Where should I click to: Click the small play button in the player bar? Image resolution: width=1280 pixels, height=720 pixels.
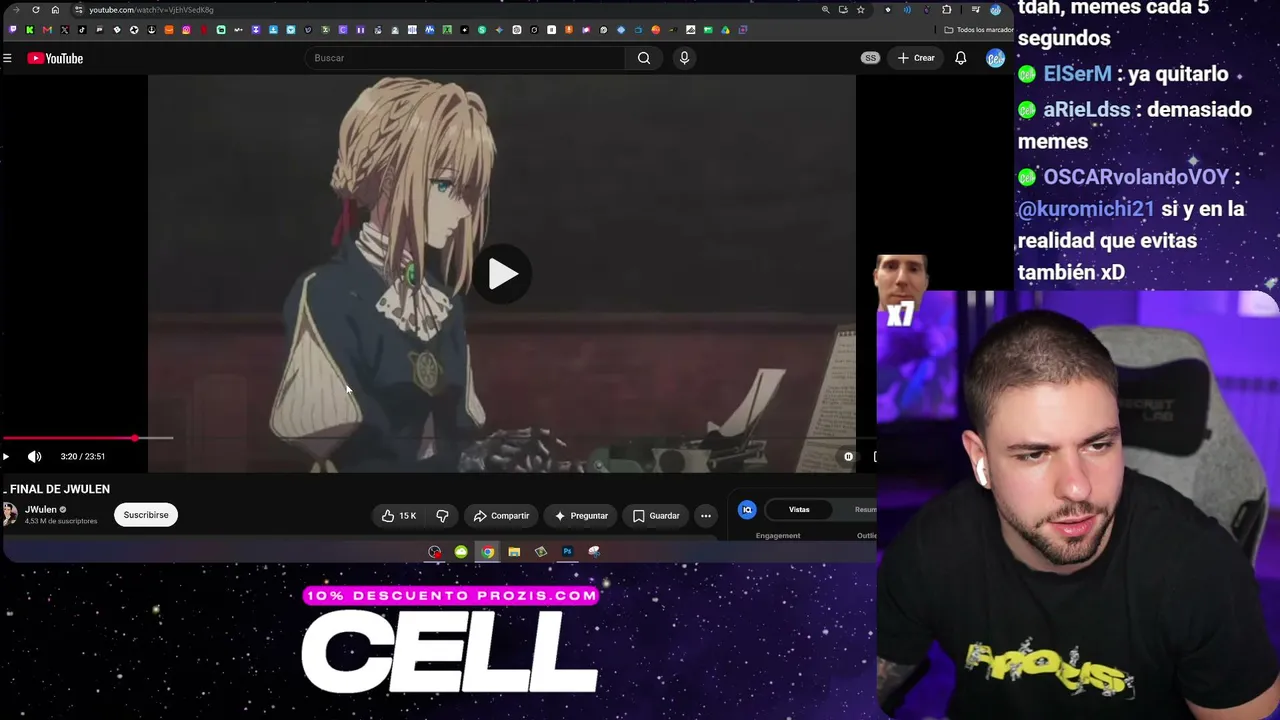tap(6, 457)
